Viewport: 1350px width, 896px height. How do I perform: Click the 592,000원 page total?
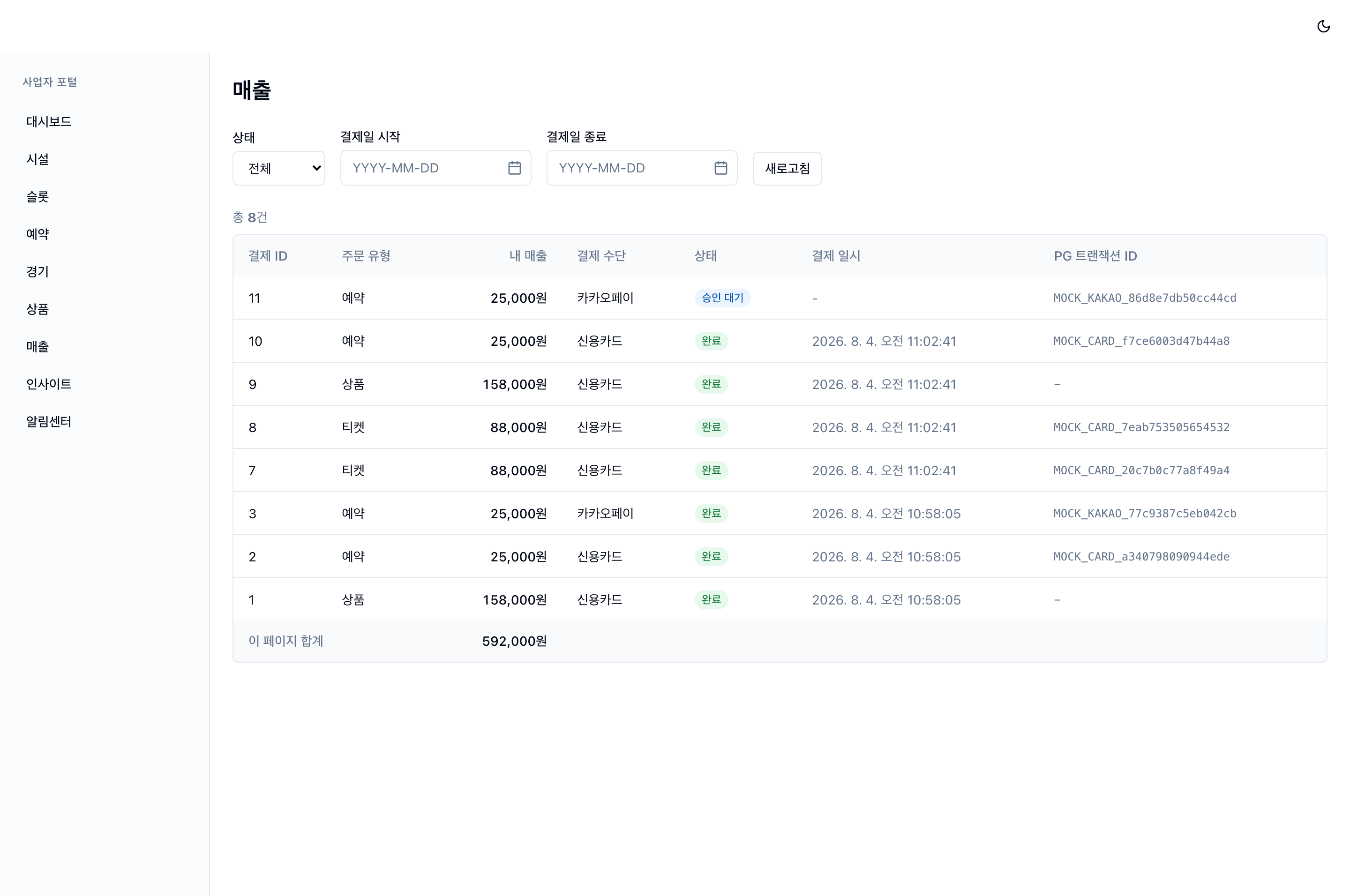514,641
